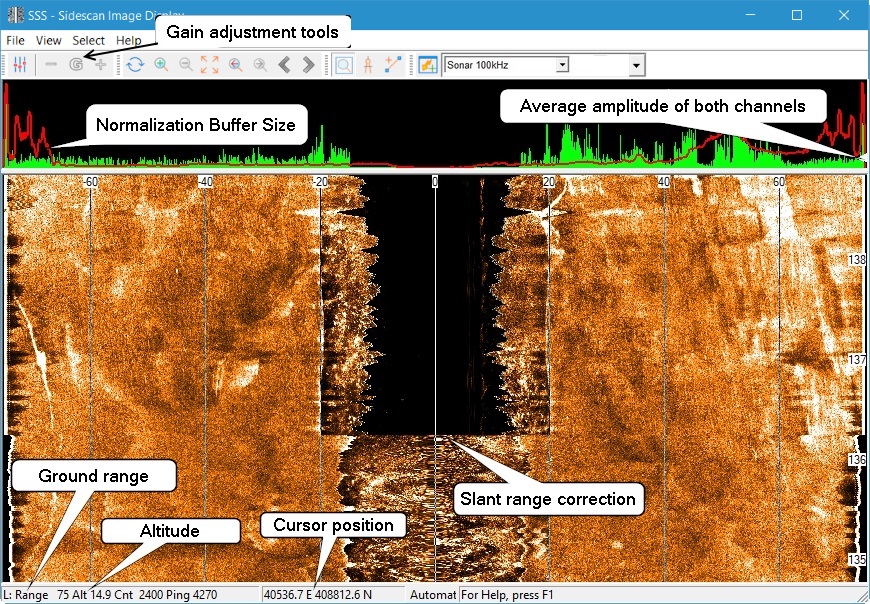Expand the empty second toolbar dropdown

coord(636,66)
